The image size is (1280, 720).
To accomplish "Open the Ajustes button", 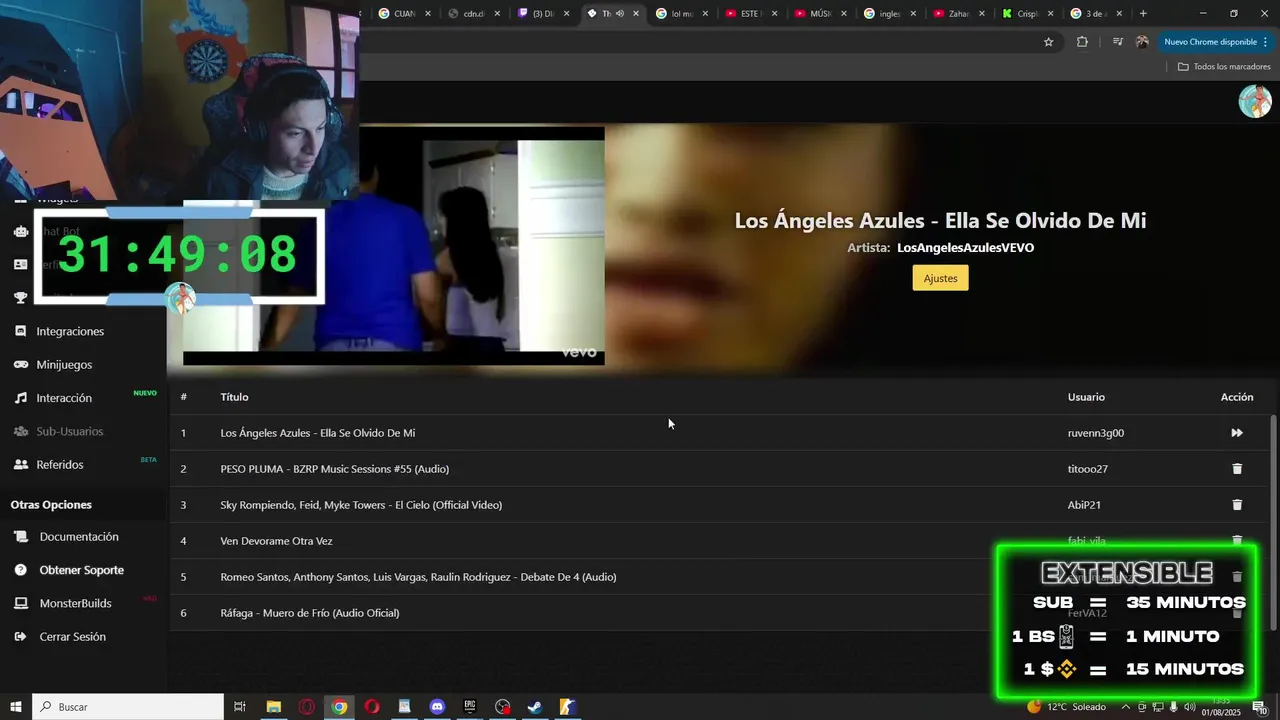I will [940, 278].
